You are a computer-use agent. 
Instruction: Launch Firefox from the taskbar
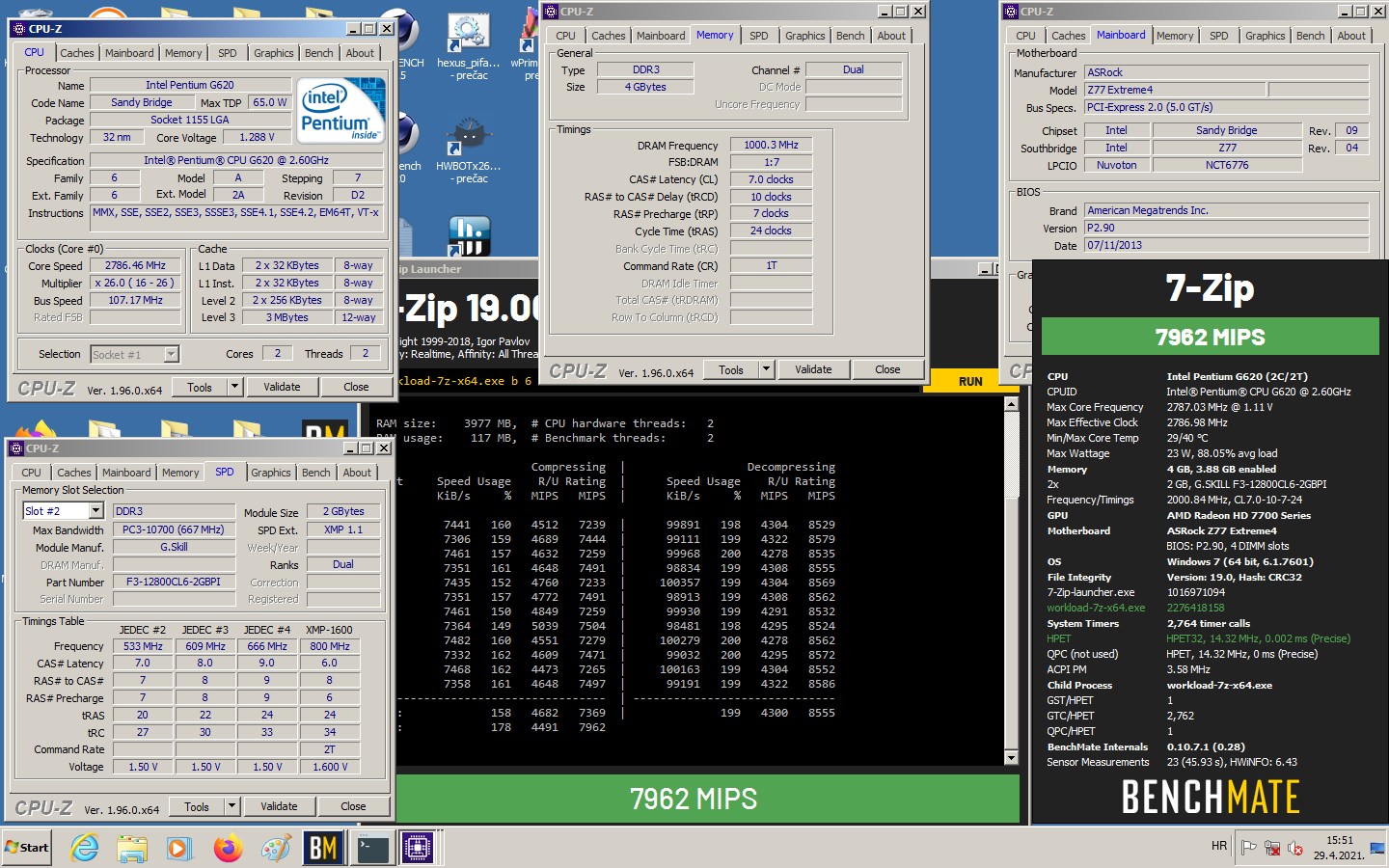228,848
